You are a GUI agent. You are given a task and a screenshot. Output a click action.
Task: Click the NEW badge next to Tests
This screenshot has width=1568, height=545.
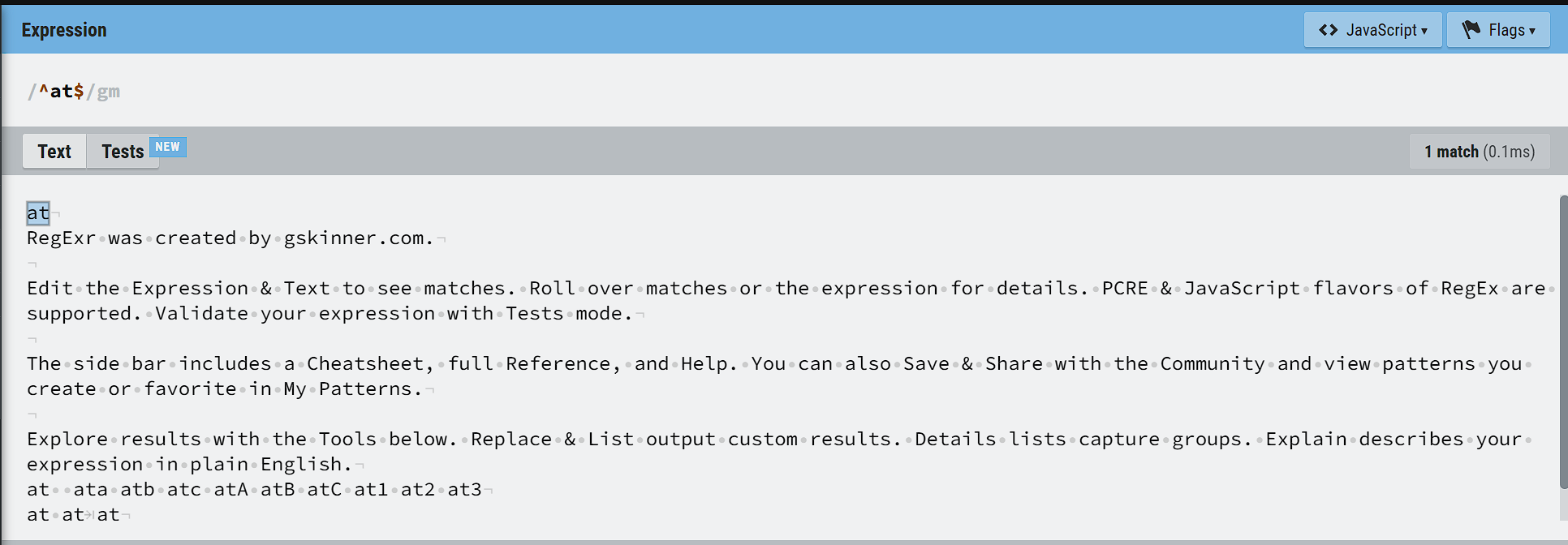[168, 147]
